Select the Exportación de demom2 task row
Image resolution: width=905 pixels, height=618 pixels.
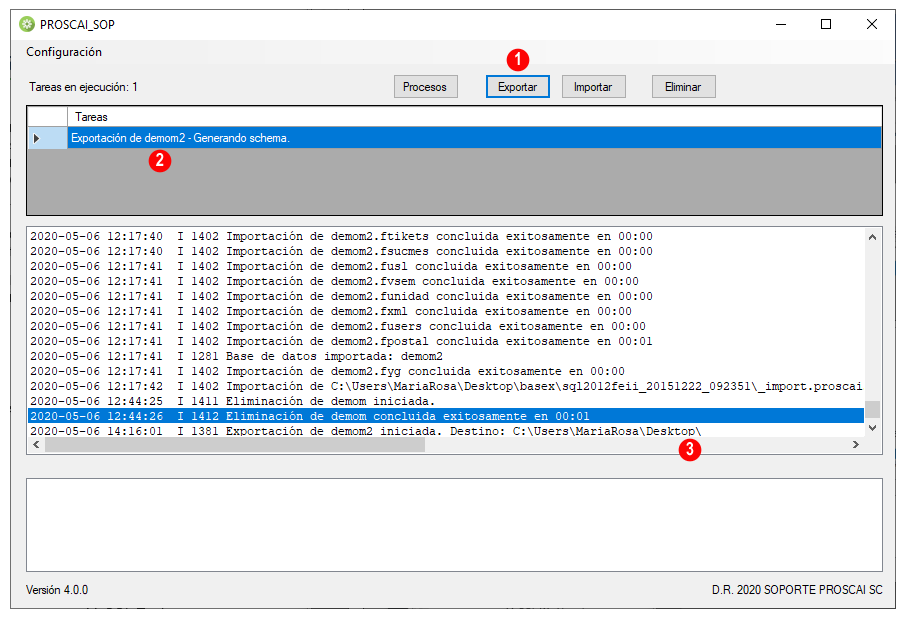tap(474, 138)
